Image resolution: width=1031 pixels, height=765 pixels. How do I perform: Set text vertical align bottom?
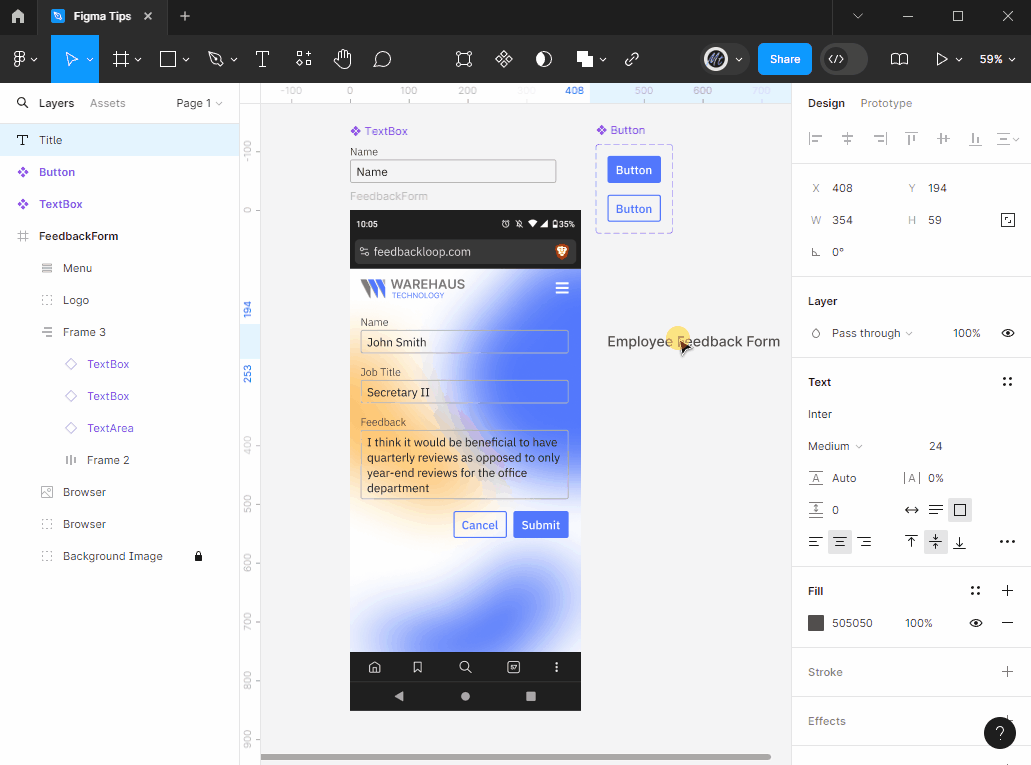tap(959, 542)
